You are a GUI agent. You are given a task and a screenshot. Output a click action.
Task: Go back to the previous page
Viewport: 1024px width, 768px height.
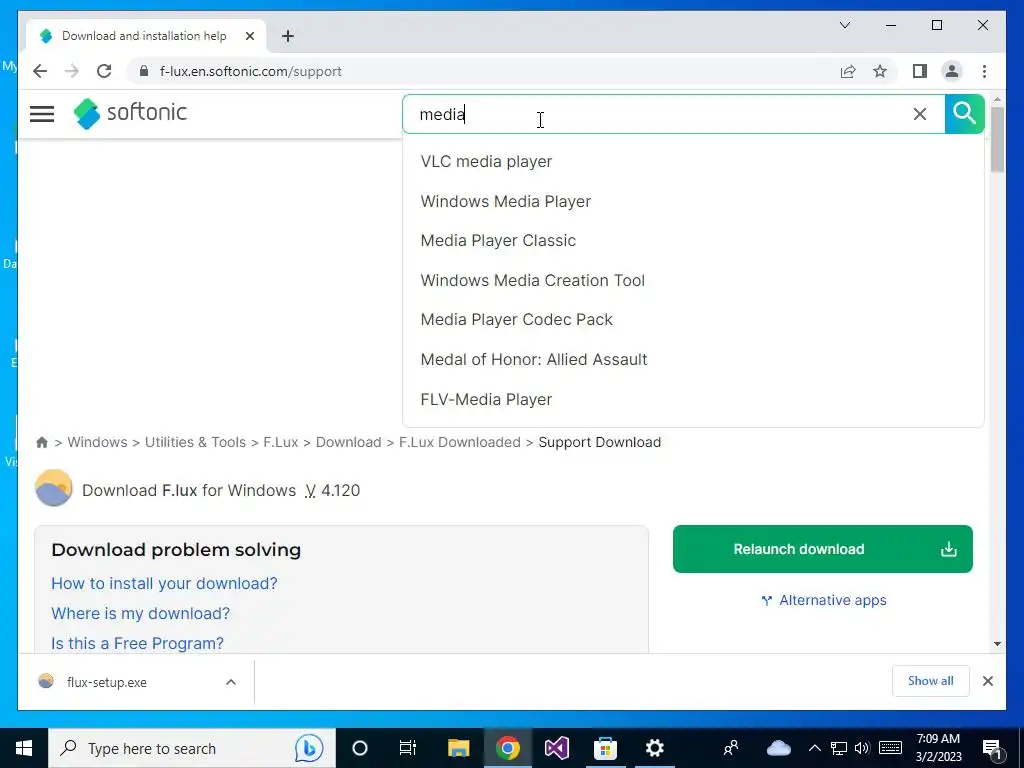pos(40,71)
